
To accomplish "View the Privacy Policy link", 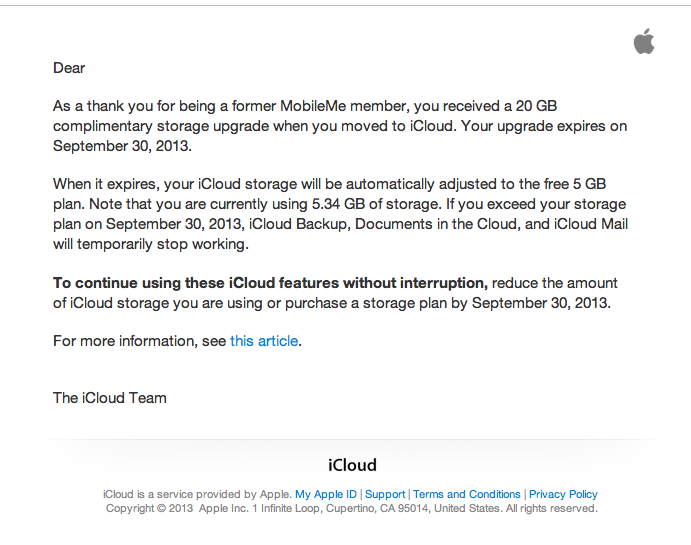I will tap(563, 494).
